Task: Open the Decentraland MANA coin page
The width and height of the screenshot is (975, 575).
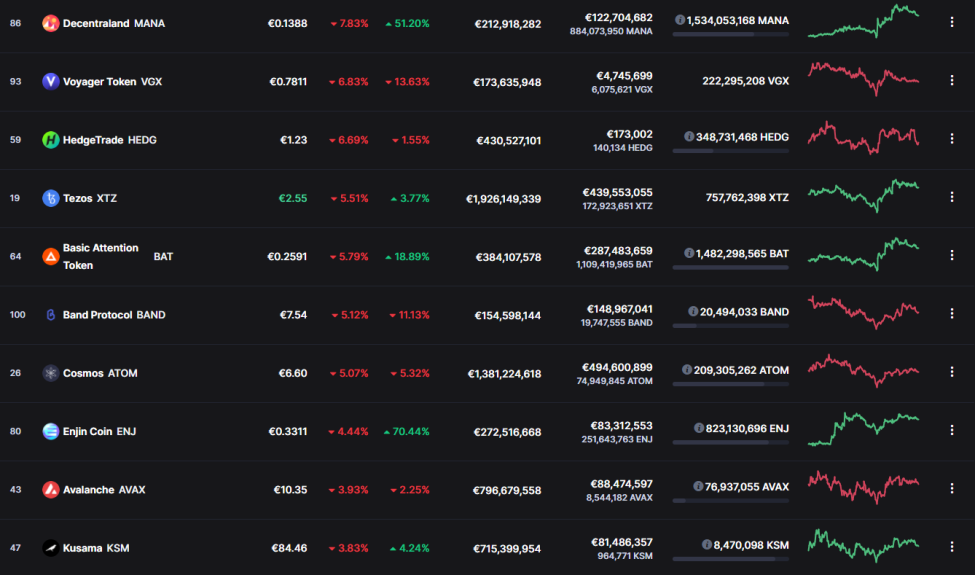Action: click(114, 24)
